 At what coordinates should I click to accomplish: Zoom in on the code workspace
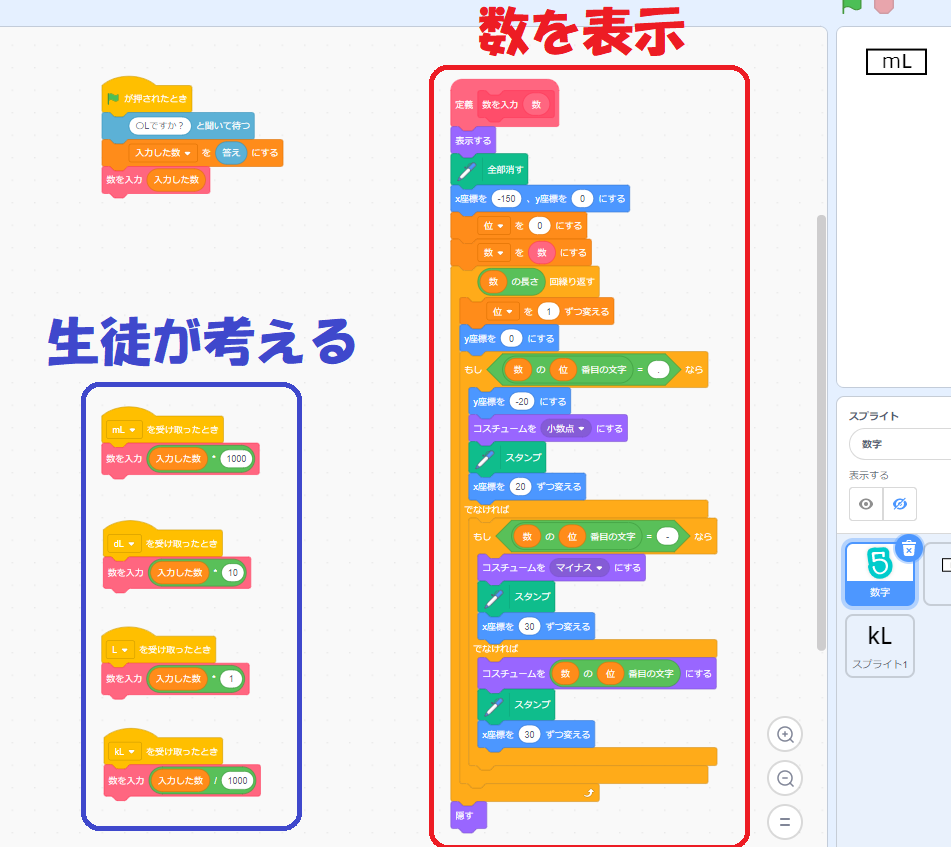[785, 735]
